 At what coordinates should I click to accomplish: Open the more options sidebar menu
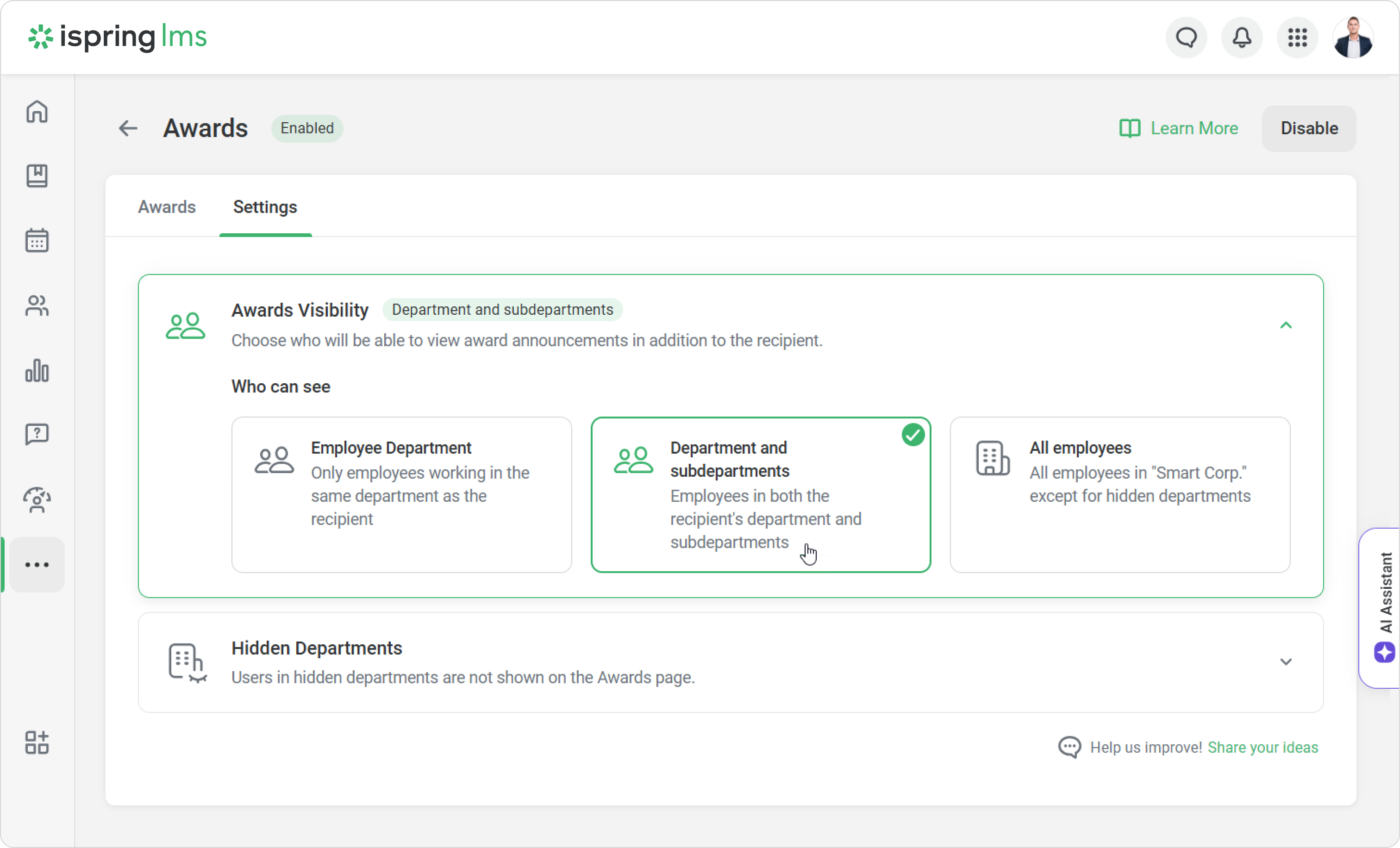pyautogui.click(x=37, y=565)
